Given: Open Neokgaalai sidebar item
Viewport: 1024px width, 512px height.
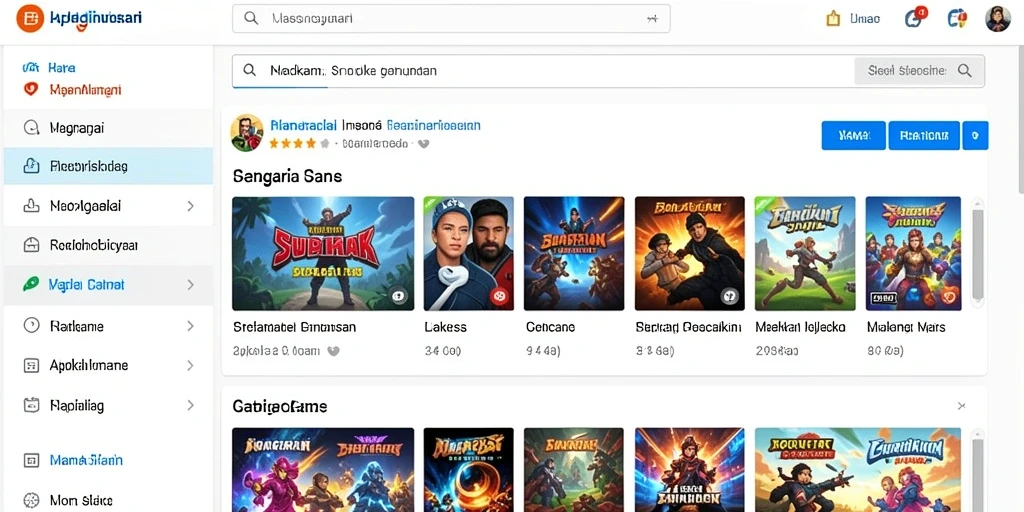Looking at the screenshot, I should point(108,206).
